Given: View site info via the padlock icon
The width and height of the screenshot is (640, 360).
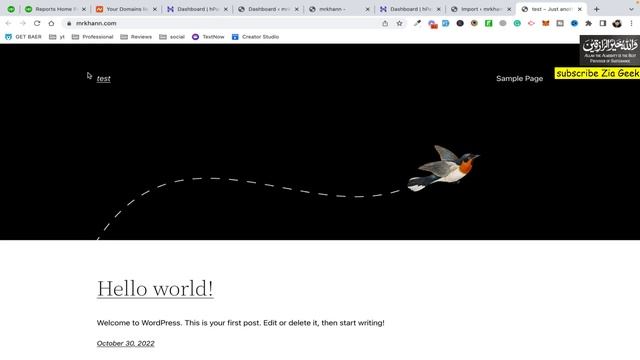Looking at the screenshot, I should tap(69, 23).
